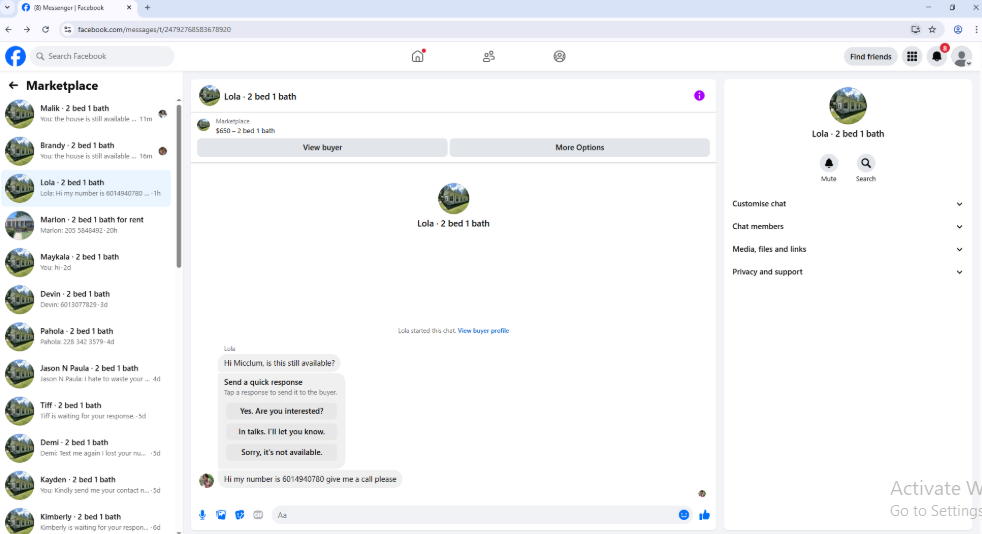Attach a photo file icon
982x534 pixels.
pos(221,515)
